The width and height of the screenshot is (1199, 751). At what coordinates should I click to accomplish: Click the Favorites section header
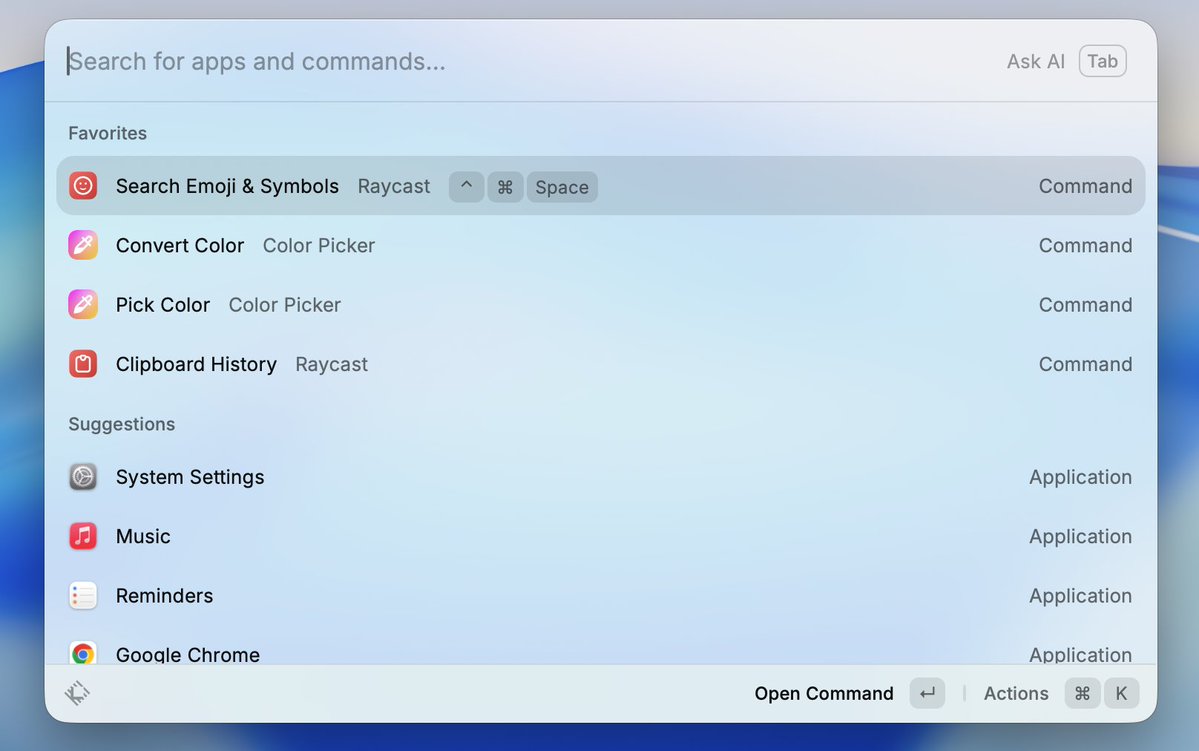tap(107, 133)
